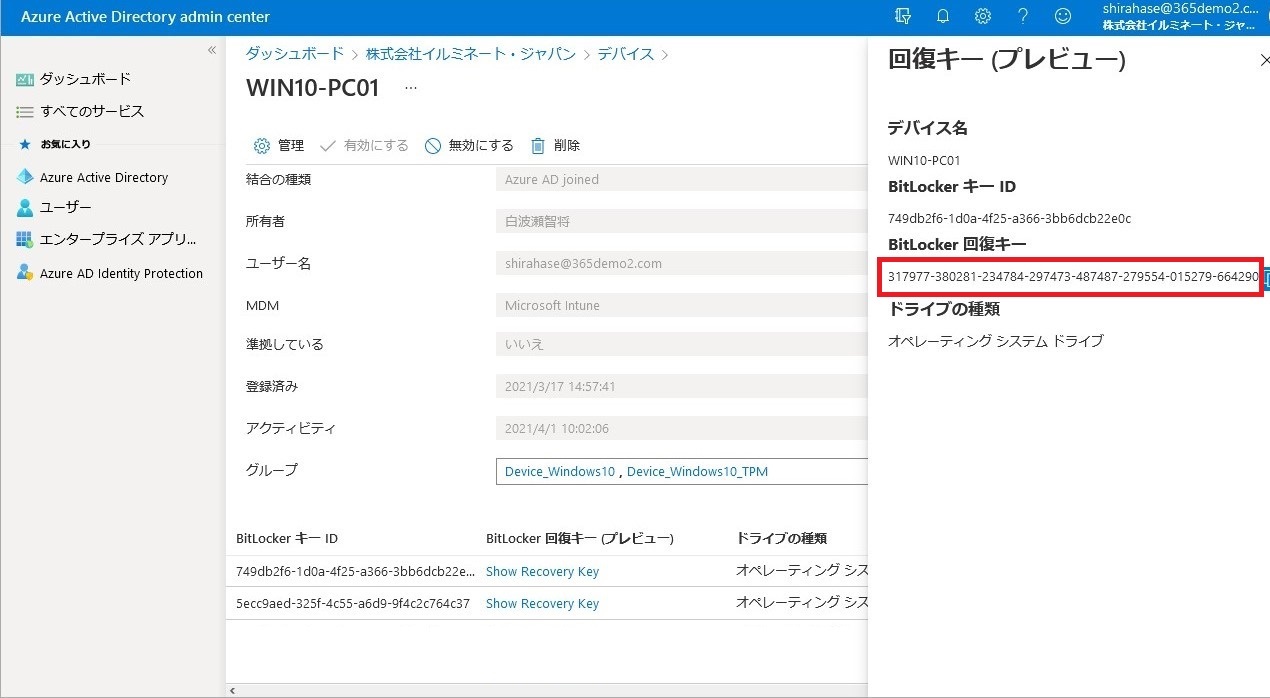Image resolution: width=1270 pixels, height=698 pixels.
Task: Open the Device_Windows10 group link
Action: tap(560, 472)
